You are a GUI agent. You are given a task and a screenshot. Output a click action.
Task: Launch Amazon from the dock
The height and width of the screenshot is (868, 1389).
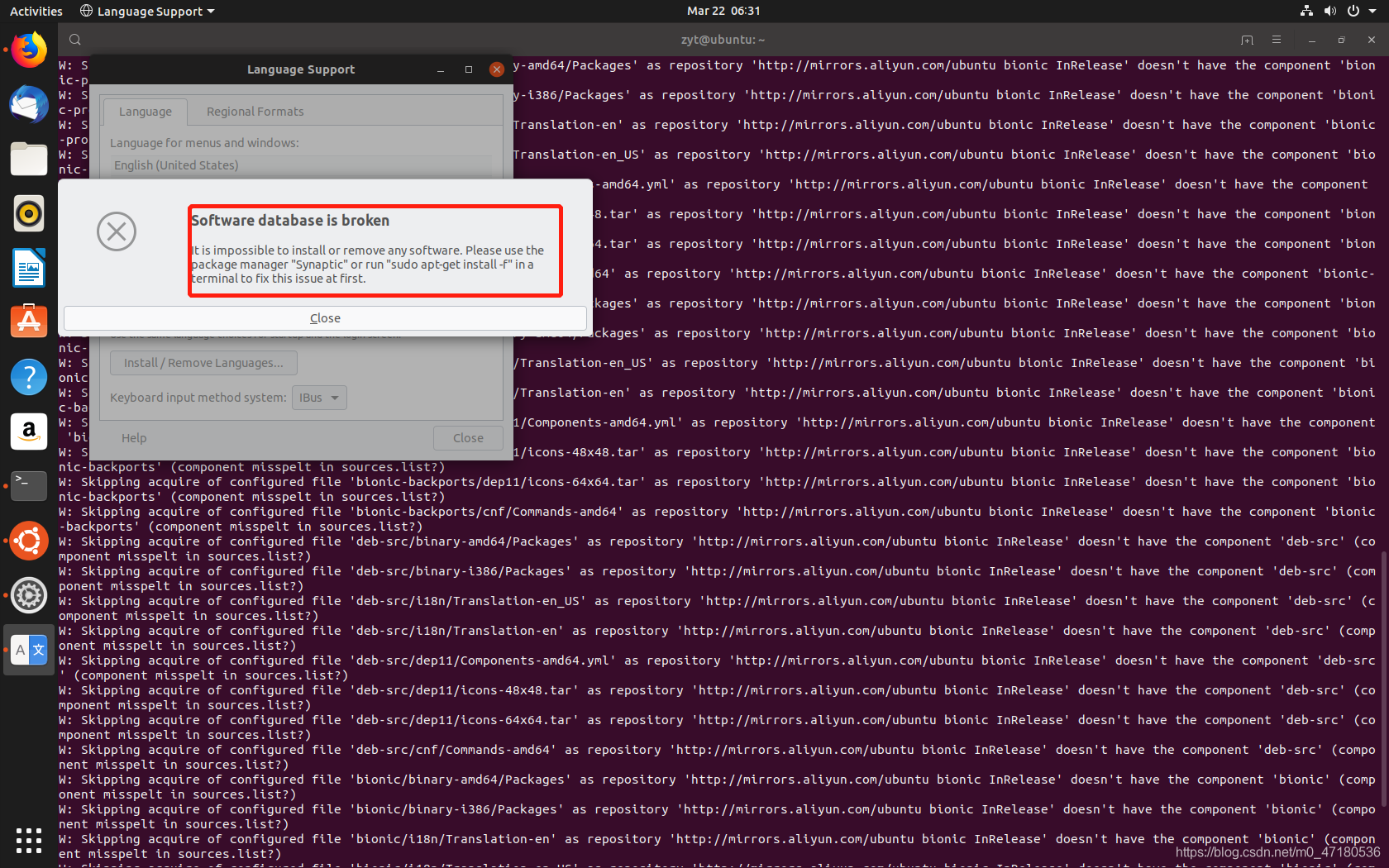[29, 432]
